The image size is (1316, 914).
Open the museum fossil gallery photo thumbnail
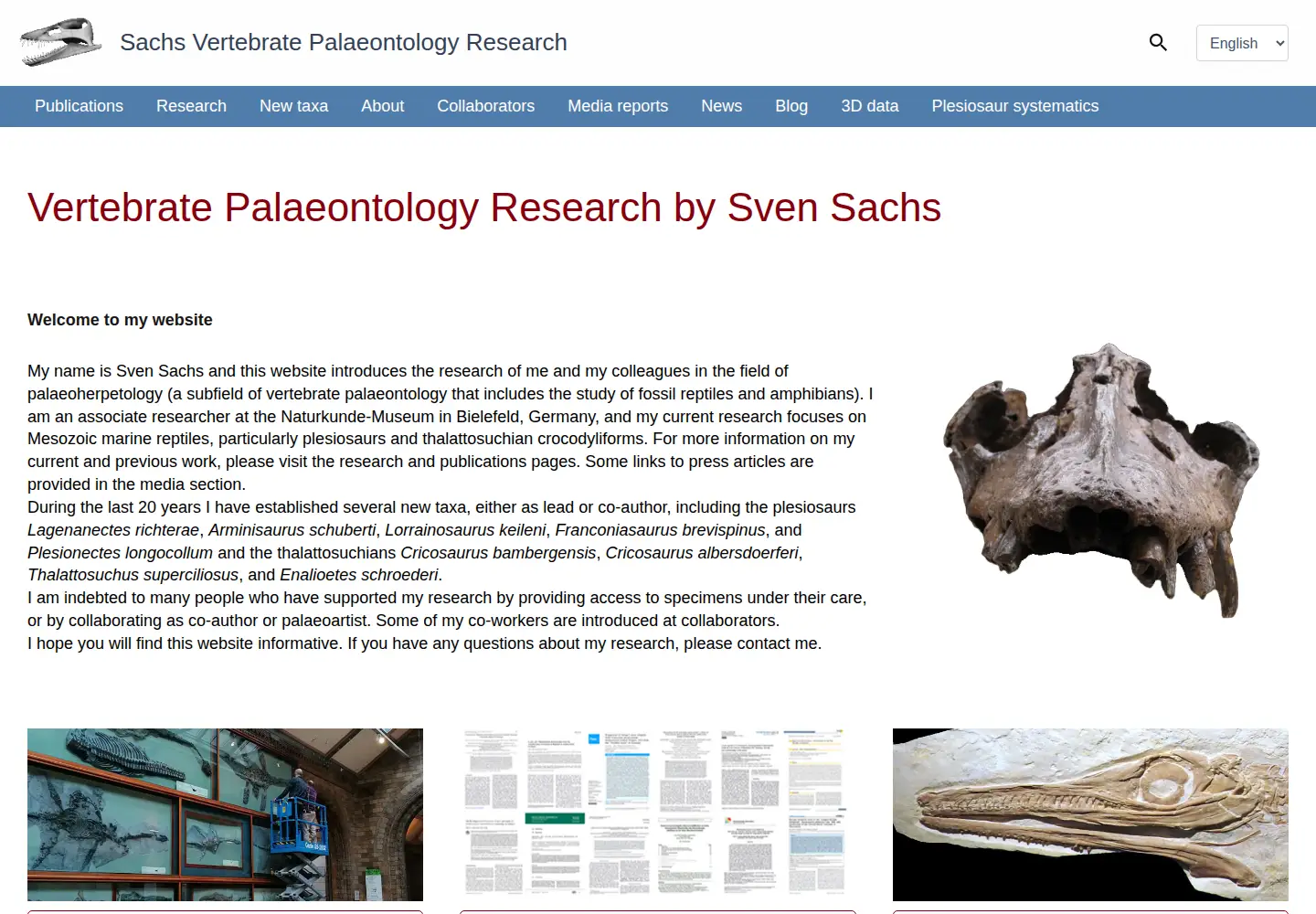coord(225,814)
